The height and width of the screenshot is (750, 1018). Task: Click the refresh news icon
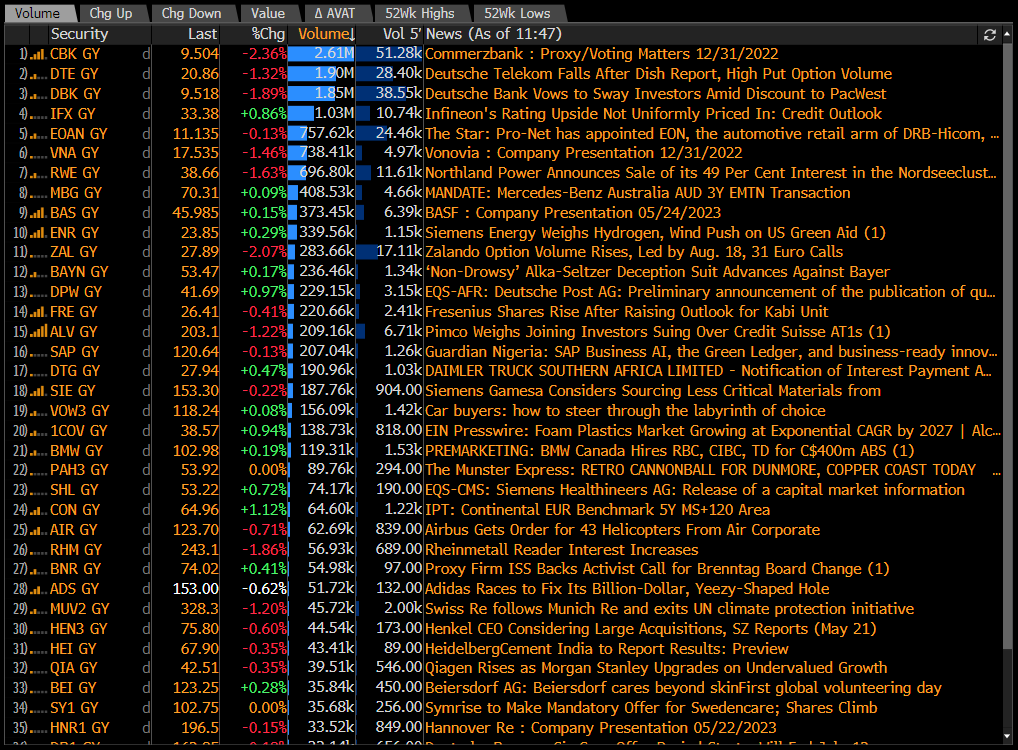click(x=989, y=34)
